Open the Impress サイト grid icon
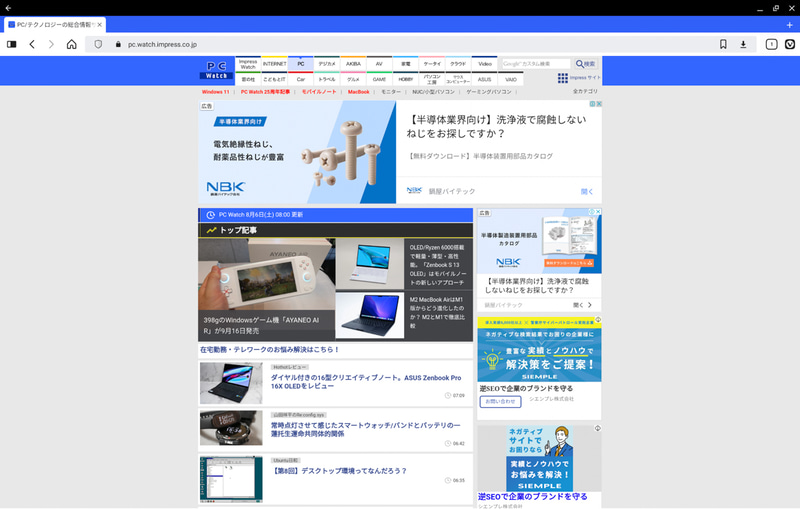 (x=562, y=78)
